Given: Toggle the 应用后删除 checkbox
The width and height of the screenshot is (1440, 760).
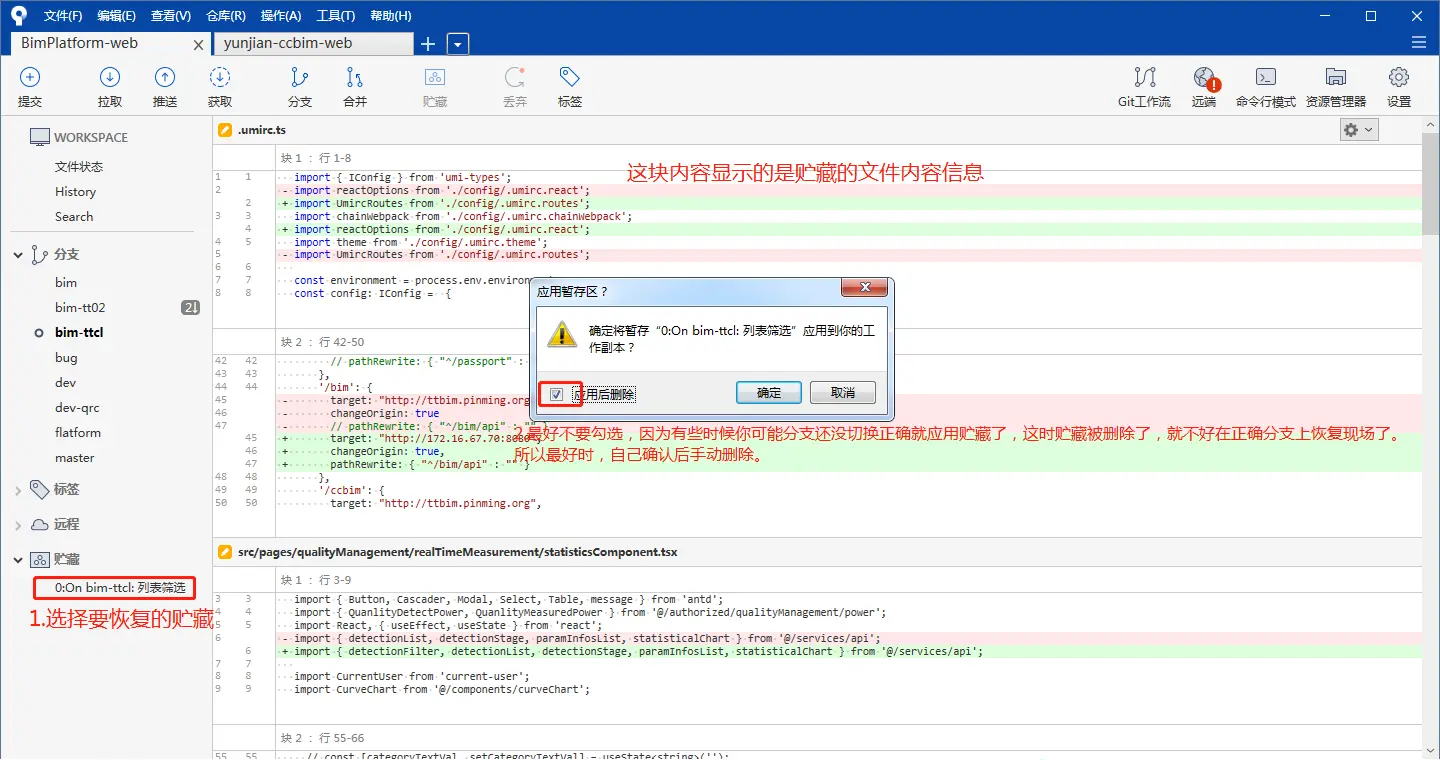Looking at the screenshot, I should pos(557,394).
